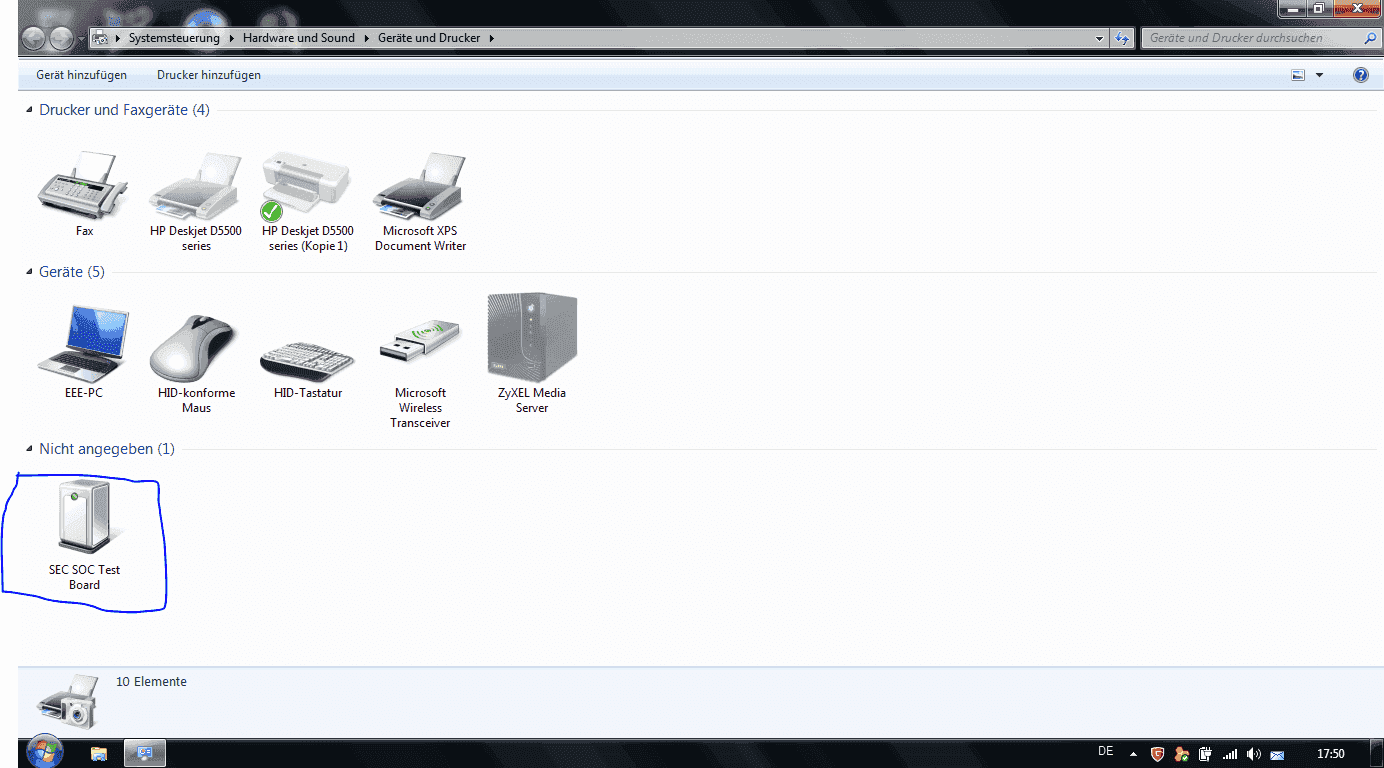Expand arrow after Geräte und Drucker breadcrumb
The width and height of the screenshot is (1384, 768).
(492, 38)
